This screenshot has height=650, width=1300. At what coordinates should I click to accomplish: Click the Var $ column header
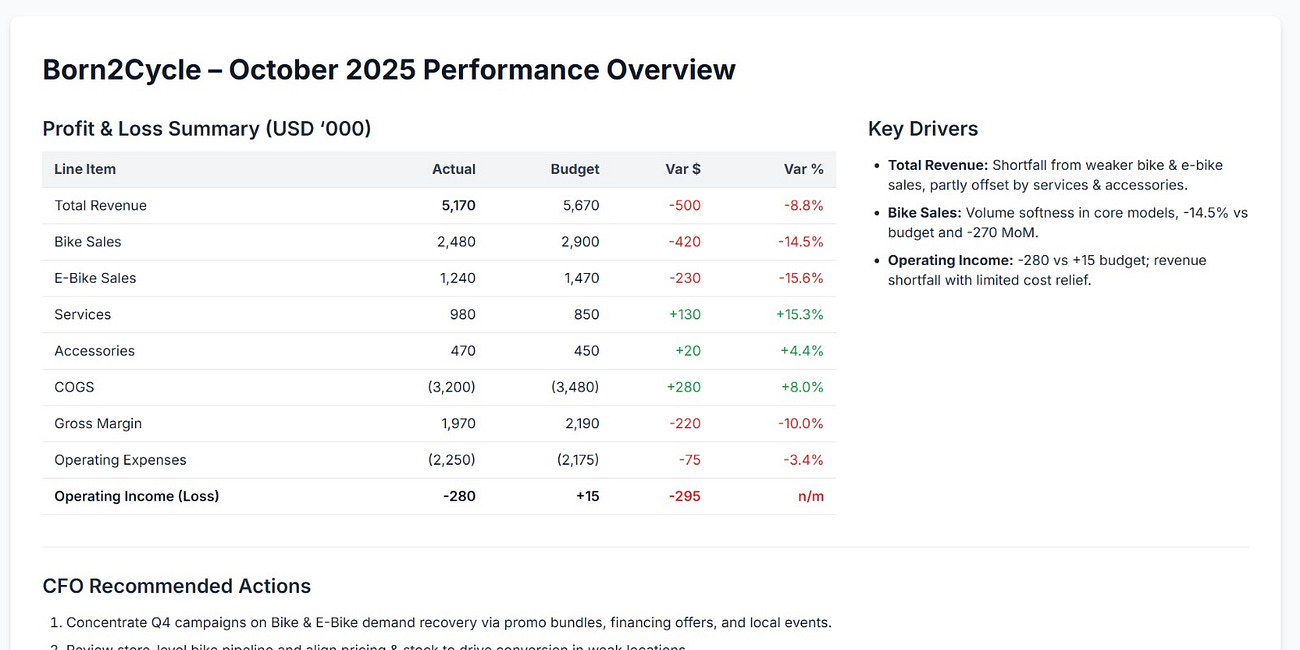pos(683,169)
